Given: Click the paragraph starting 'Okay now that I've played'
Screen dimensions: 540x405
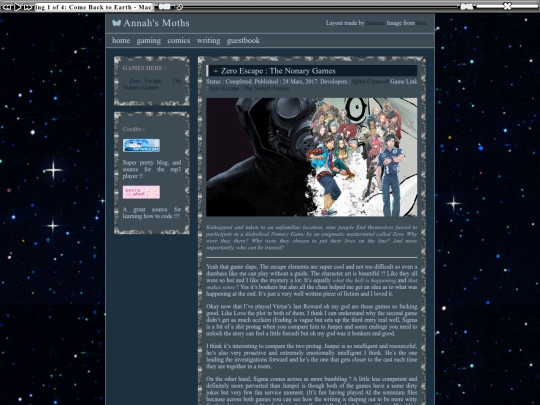Looking at the screenshot, I should tap(311, 320).
